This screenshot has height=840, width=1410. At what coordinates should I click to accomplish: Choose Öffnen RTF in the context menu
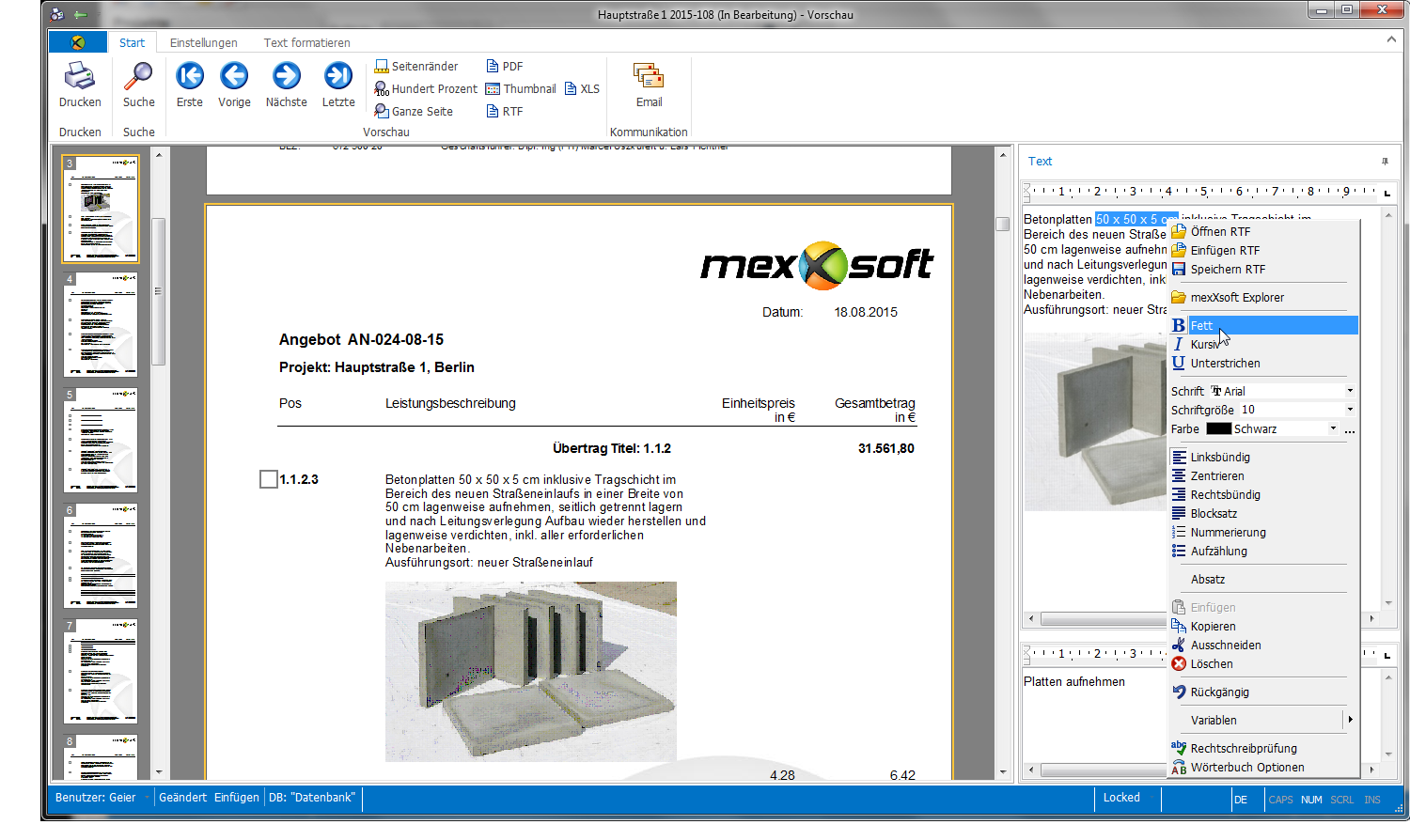(x=1263, y=232)
